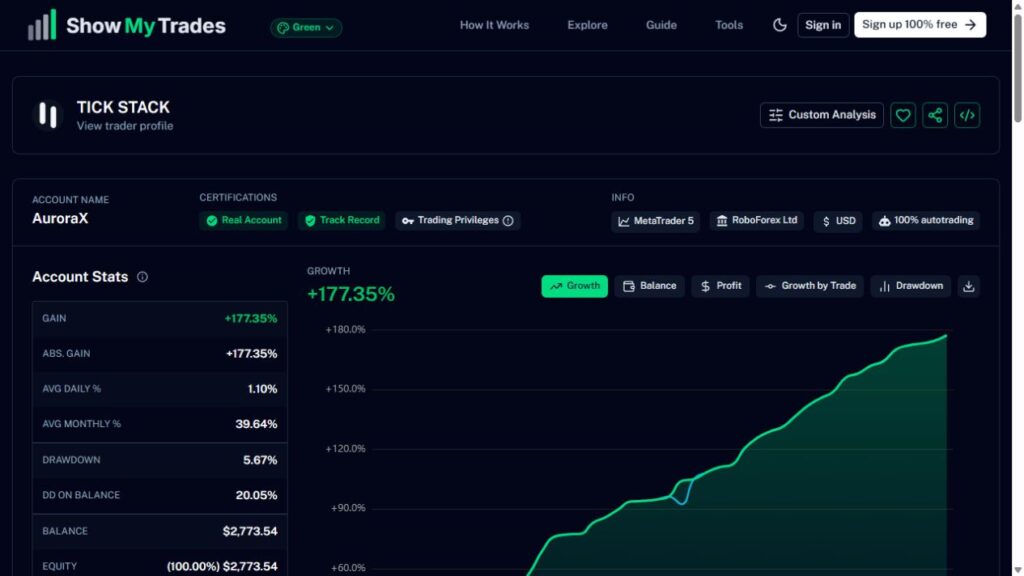Open the Green theme color dropdown

[x=306, y=27]
